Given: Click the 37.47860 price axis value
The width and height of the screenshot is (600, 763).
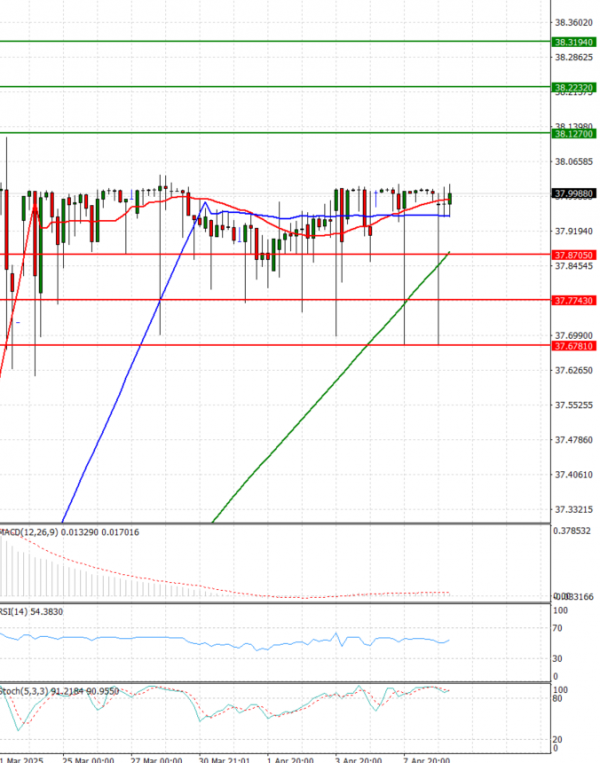Looking at the screenshot, I should (x=574, y=440).
